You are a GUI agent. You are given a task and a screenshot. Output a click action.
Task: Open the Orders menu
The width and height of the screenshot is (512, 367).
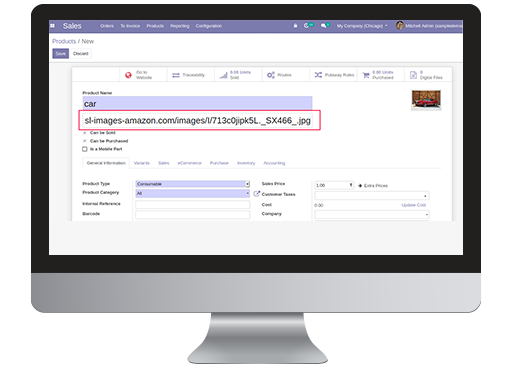107,26
